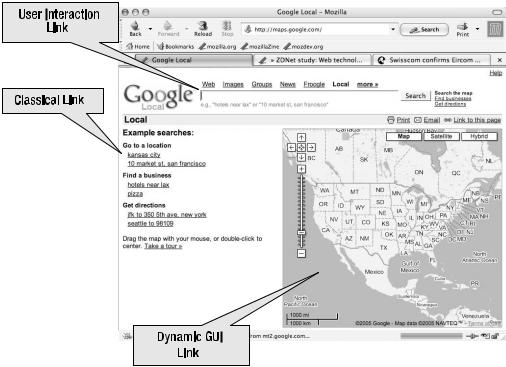Click the Print toolbar icon

(x=463, y=26)
